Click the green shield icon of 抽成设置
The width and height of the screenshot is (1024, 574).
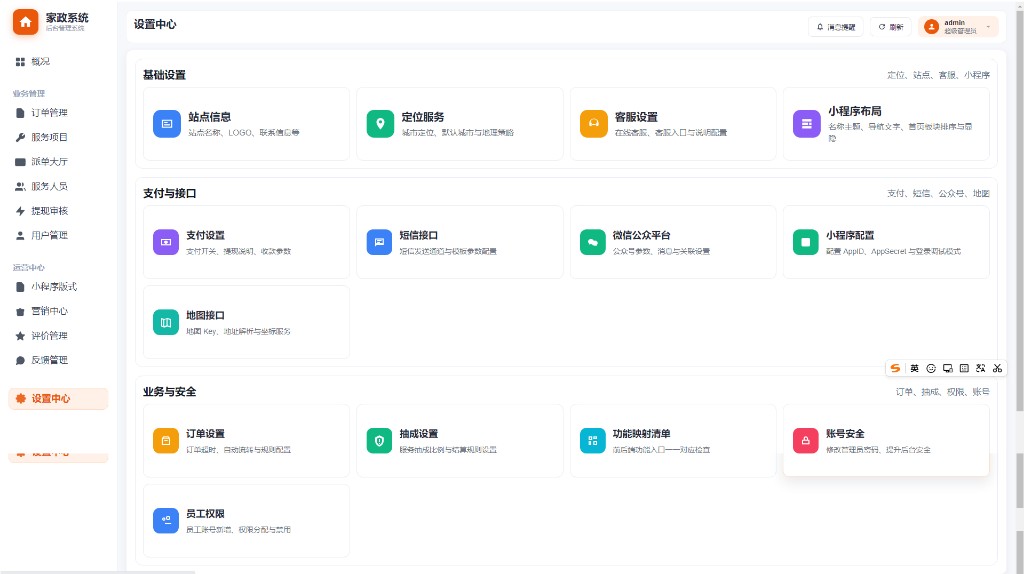[379, 441]
